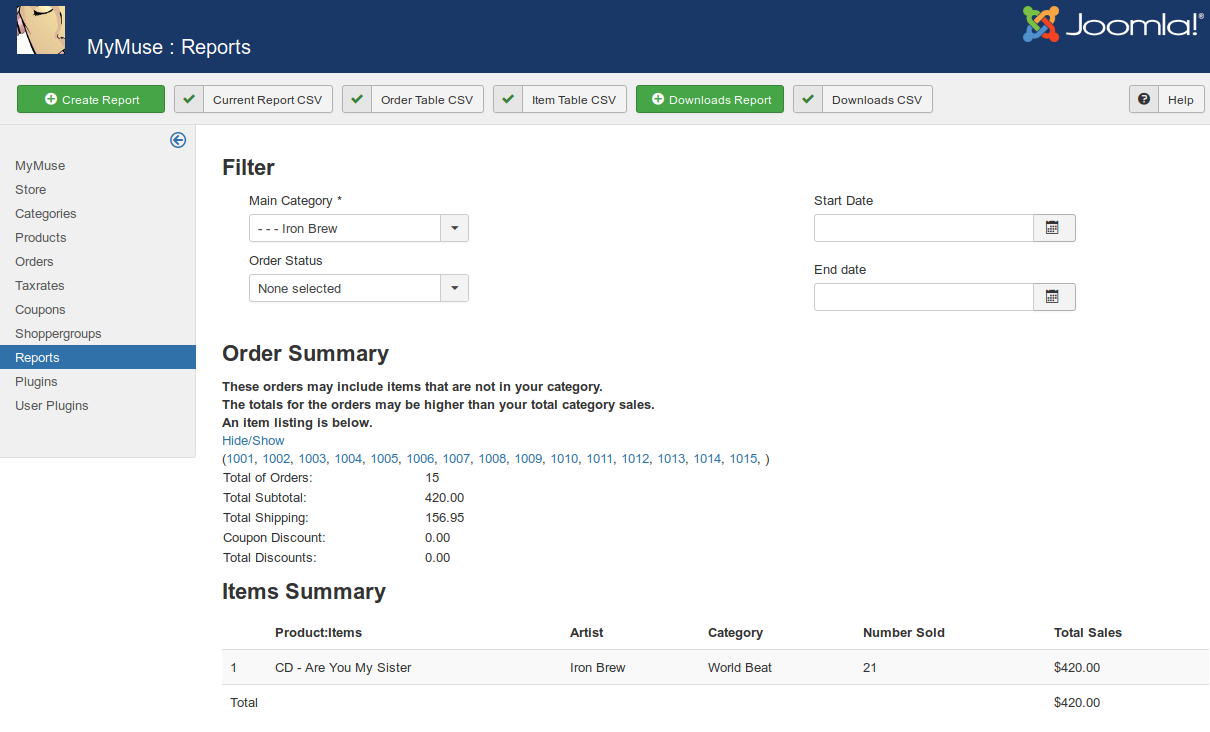Image resolution: width=1210 pixels, height=732 pixels.
Task: Click the Help icon button
Action: coord(1143,99)
